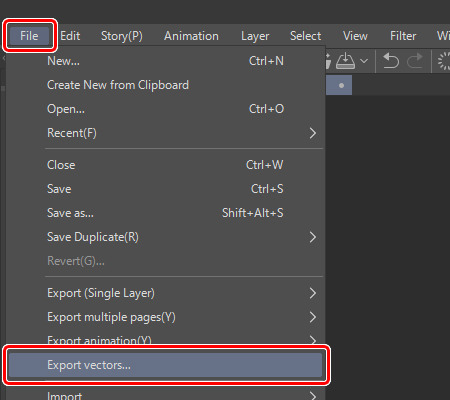Expand Export (Single Layer) submenu
The height and width of the screenshot is (400, 450).
click(x=166, y=293)
